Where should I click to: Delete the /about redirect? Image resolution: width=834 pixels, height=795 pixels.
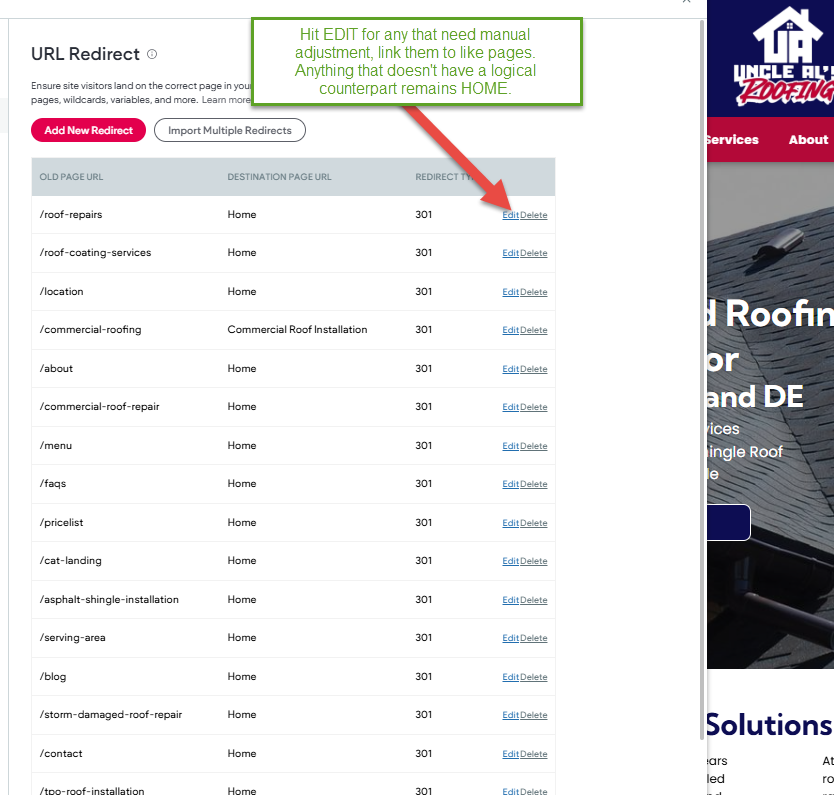534,369
